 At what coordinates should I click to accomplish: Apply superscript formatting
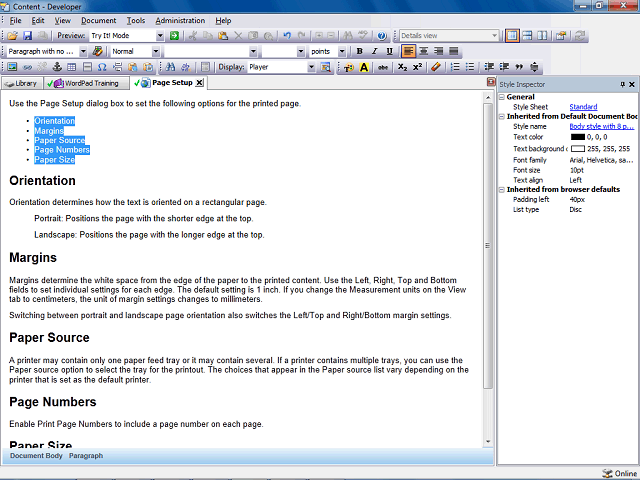click(x=417, y=67)
